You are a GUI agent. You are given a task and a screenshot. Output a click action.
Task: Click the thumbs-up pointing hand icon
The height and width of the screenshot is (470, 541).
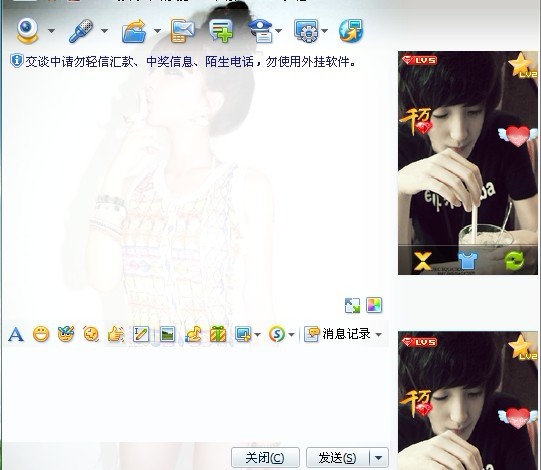116,334
